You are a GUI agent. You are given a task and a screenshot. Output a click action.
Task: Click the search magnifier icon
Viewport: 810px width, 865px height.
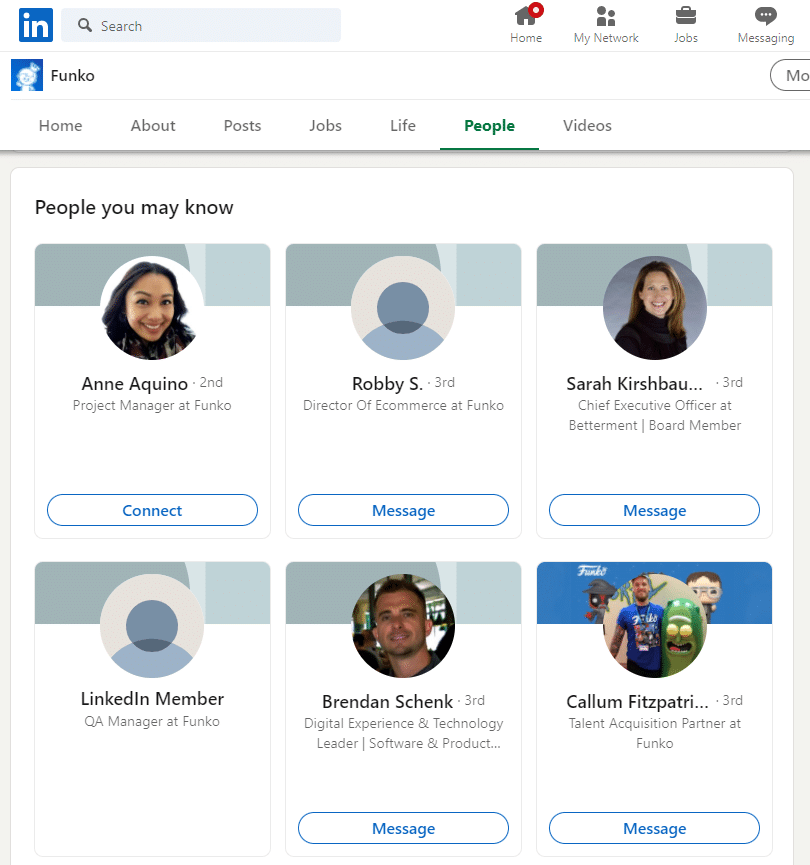coord(84,25)
